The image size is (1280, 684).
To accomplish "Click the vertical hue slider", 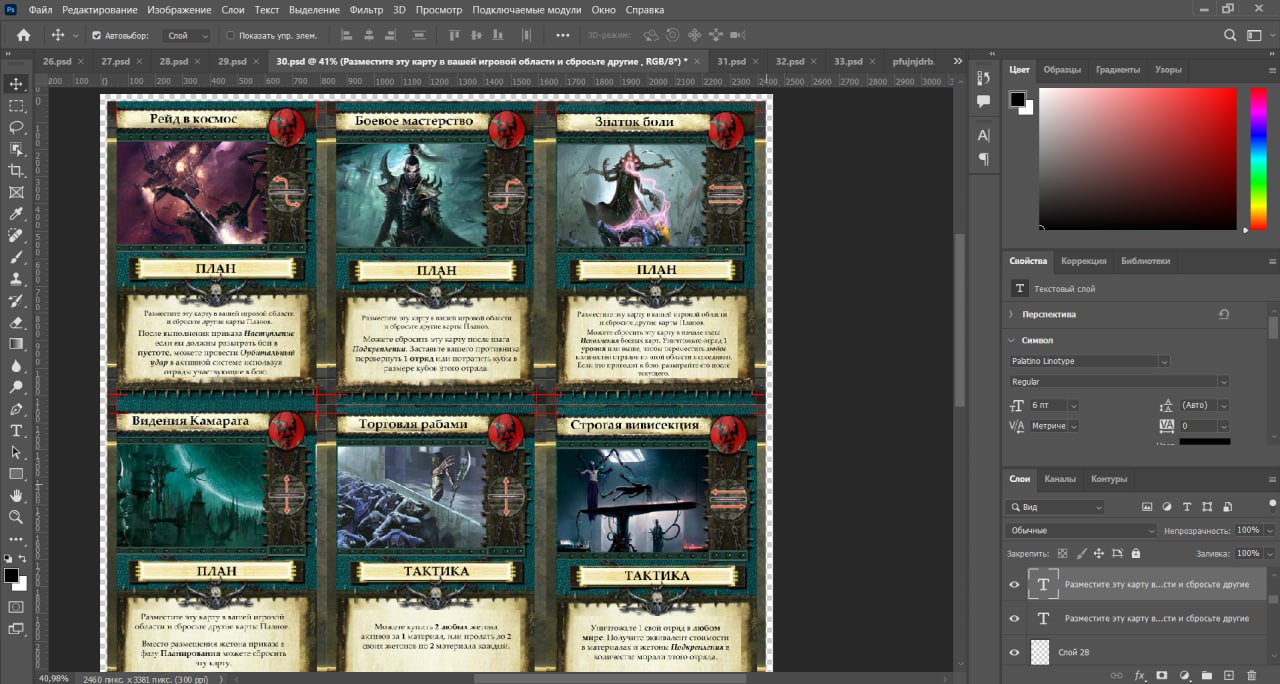I will (x=1258, y=158).
